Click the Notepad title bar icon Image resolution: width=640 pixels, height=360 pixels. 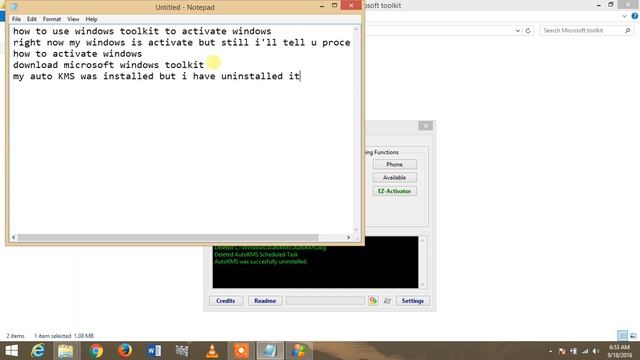tap(14, 7)
